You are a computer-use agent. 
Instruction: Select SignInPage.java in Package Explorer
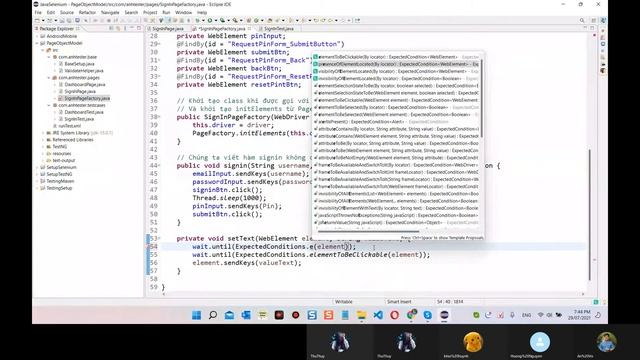(x=80, y=91)
